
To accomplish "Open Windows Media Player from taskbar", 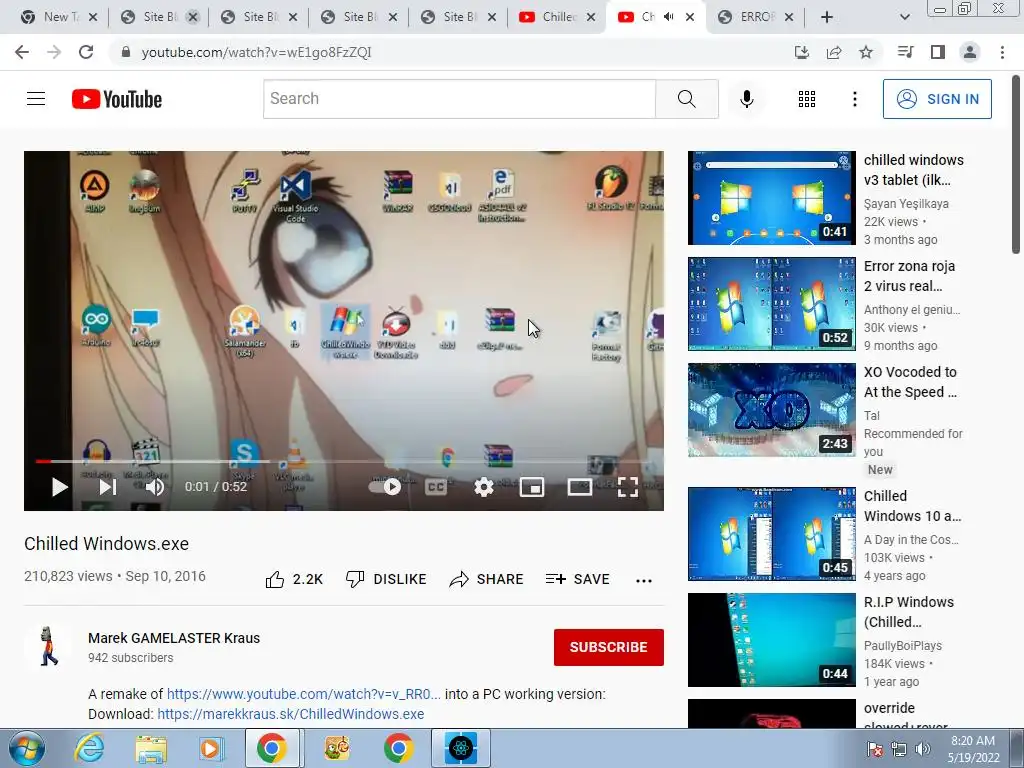I will click(210, 748).
